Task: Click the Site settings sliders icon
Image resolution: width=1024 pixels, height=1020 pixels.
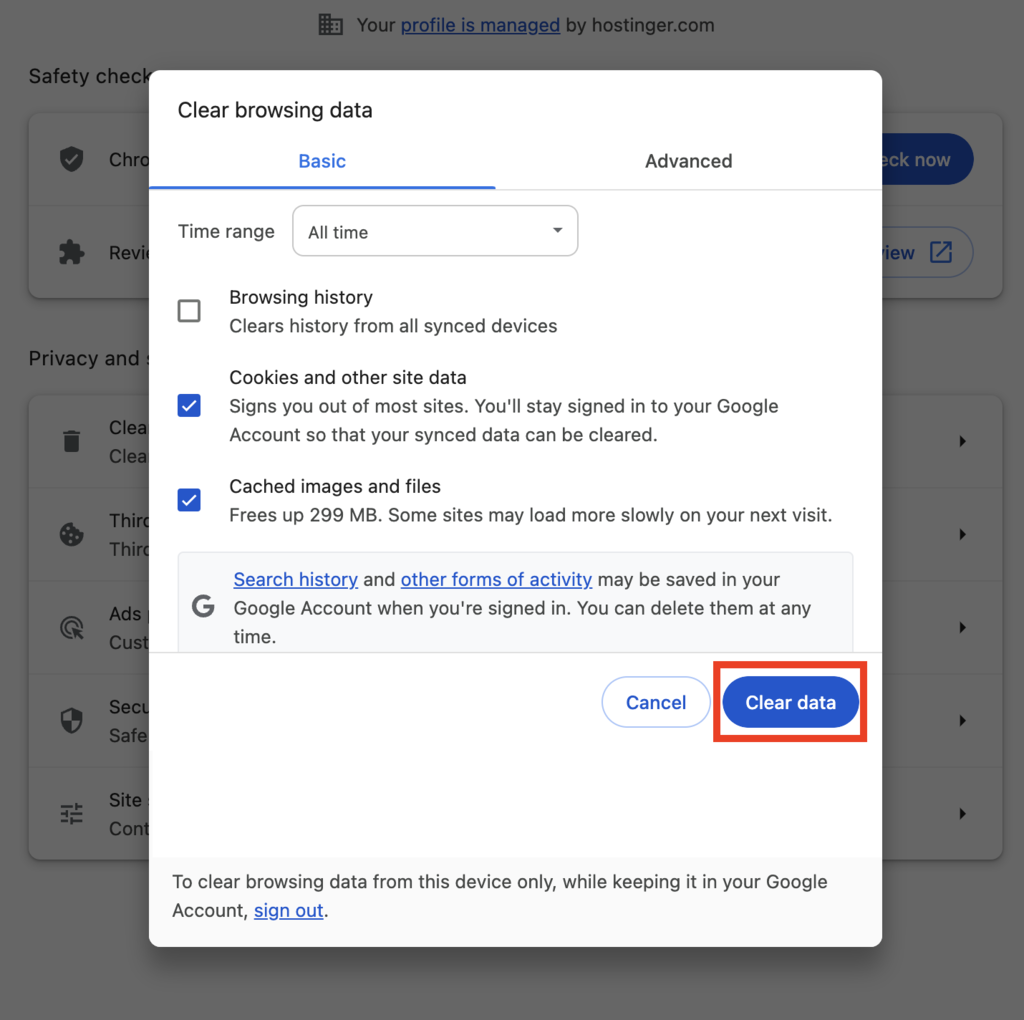Action: pyautogui.click(x=72, y=813)
